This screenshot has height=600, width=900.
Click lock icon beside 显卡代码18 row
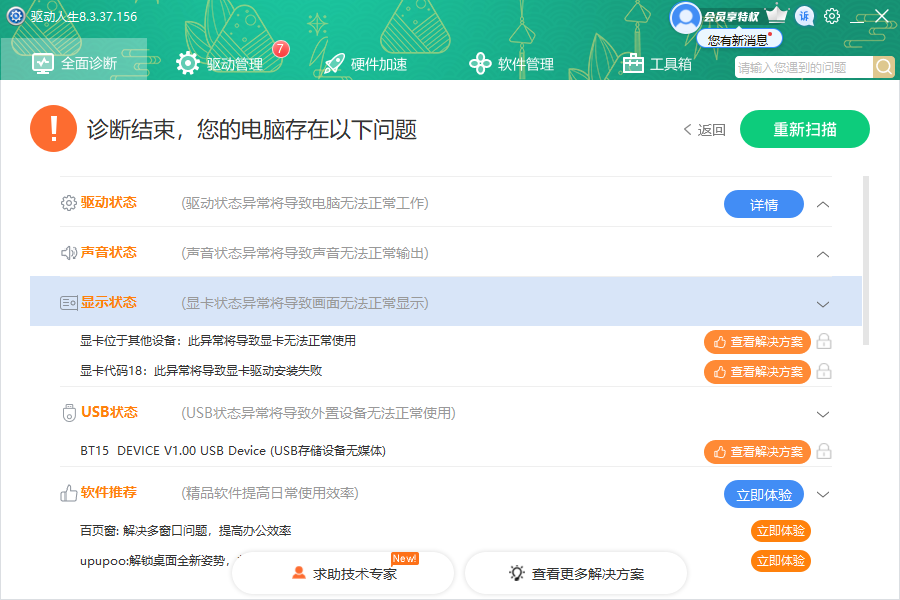click(824, 371)
